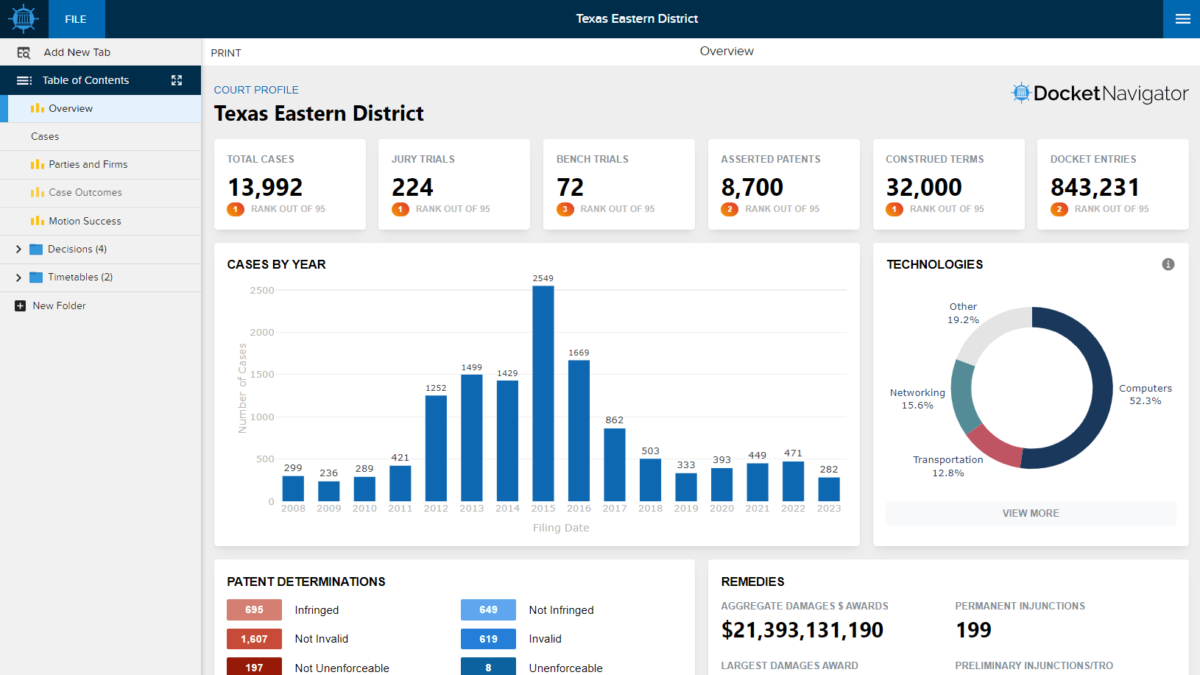This screenshot has height=675, width=1200.
Task: Click the Decisions folder icon
Action: tap(36, 250)
